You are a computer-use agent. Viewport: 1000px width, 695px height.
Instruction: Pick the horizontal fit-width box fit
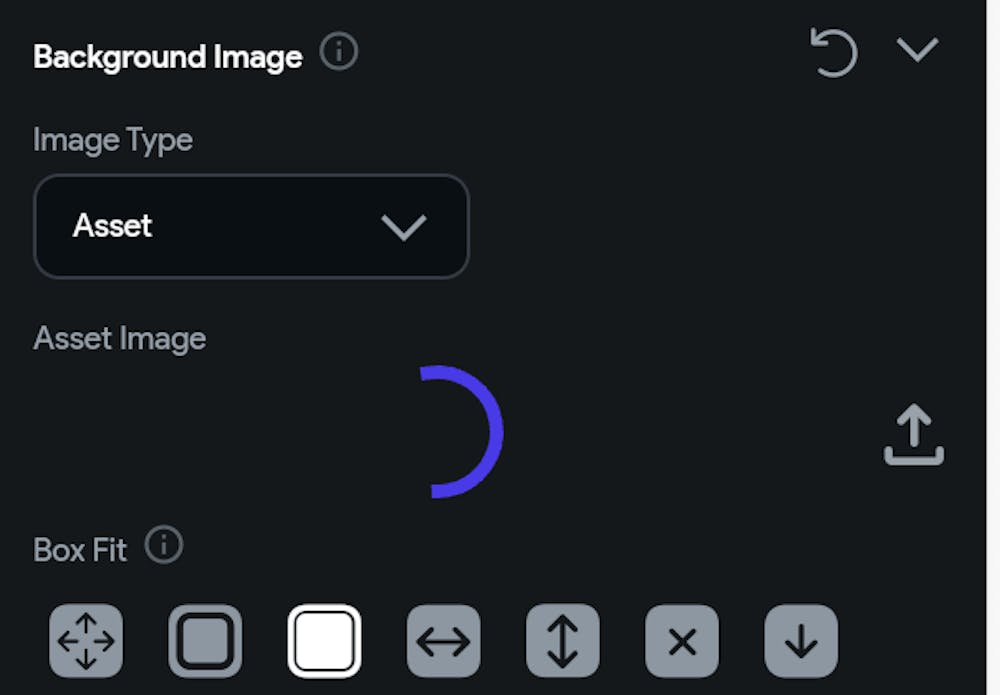[x=443, y=641]
